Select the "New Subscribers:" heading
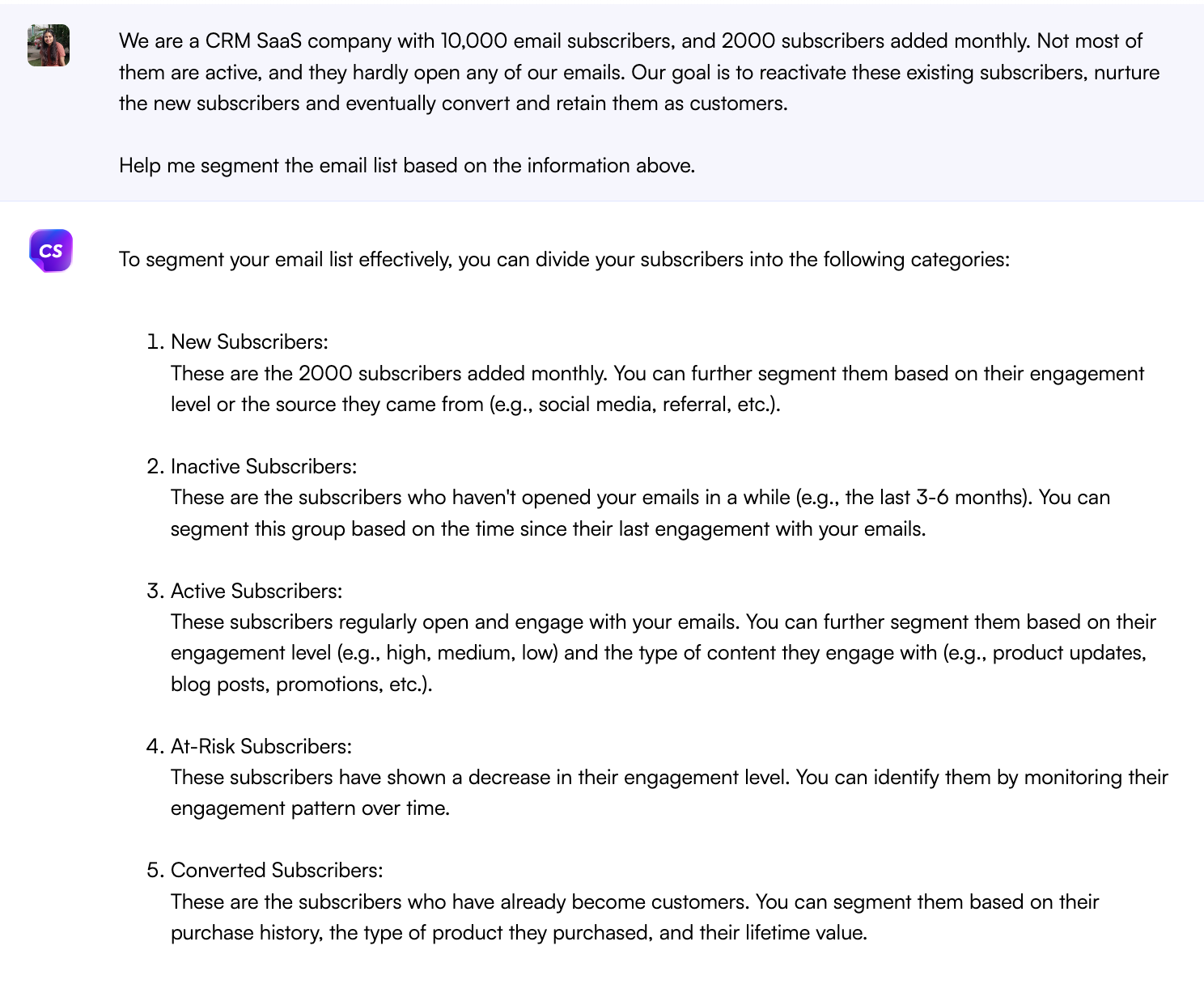 pos(249,341)
